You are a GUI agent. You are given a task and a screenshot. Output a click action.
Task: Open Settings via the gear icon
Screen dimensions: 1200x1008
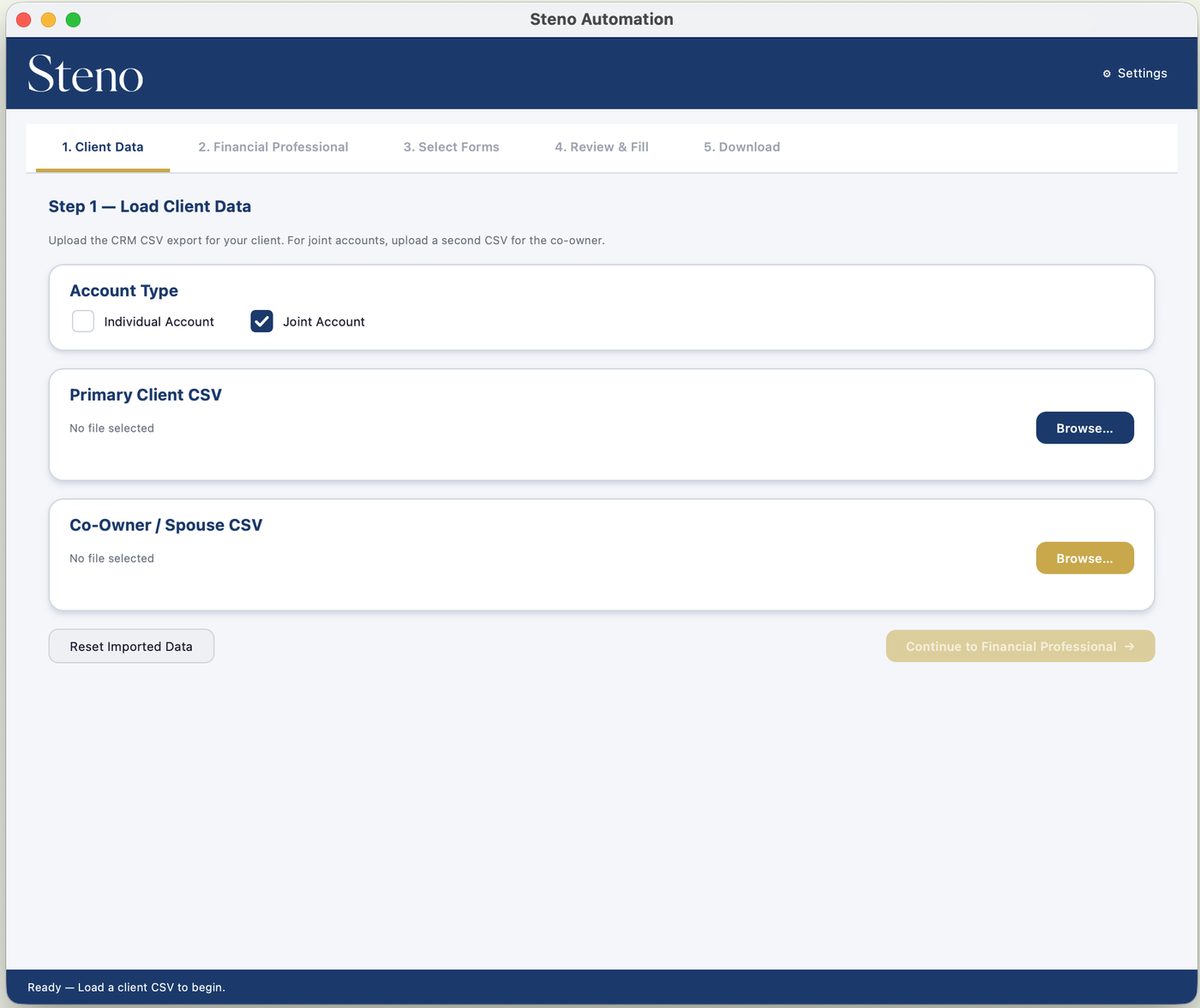pyautogui.click(x=1107, y=74)
